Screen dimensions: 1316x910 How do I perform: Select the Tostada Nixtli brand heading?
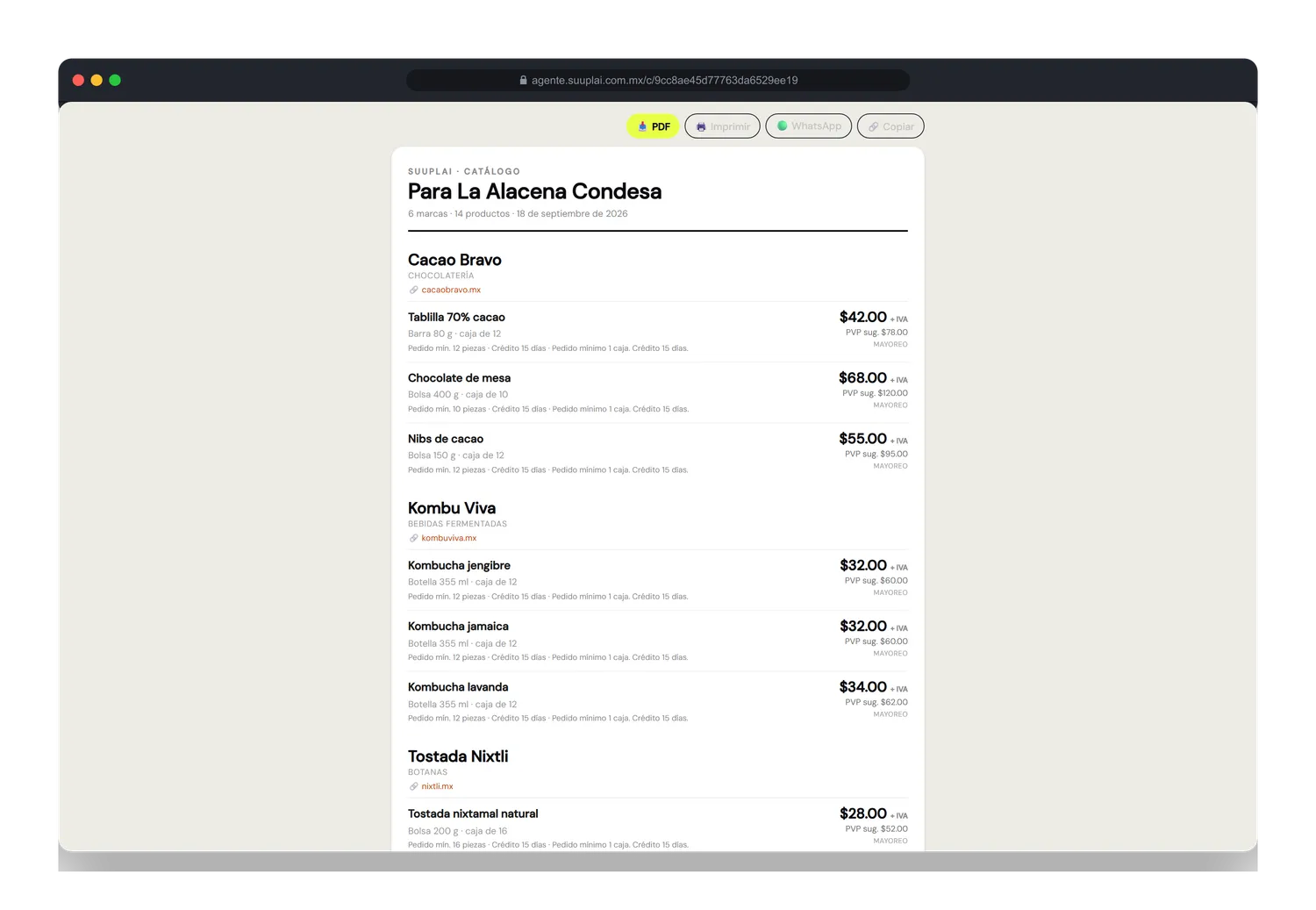(x=458, y=756)
